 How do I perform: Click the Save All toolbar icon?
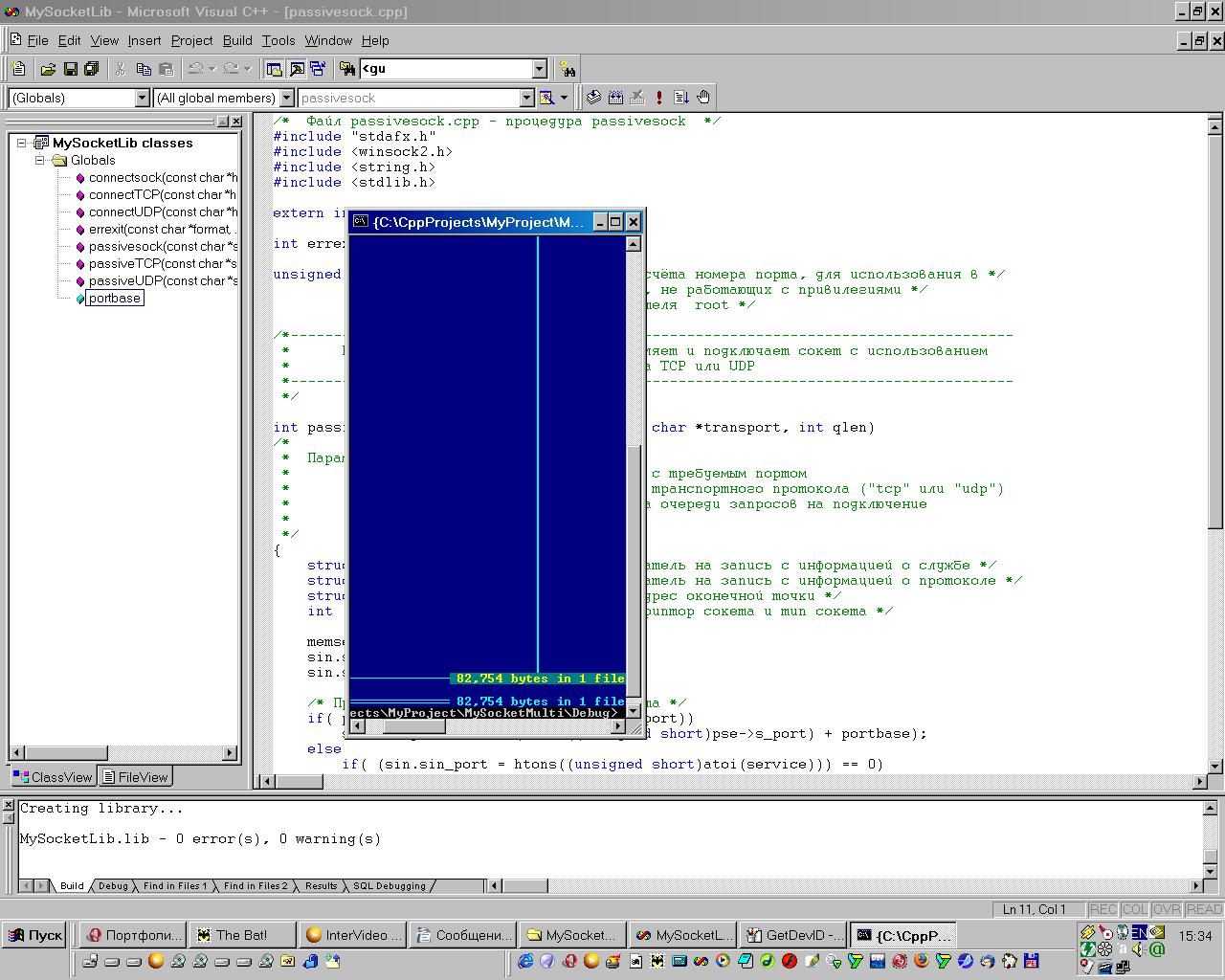[x=92, y=69]
